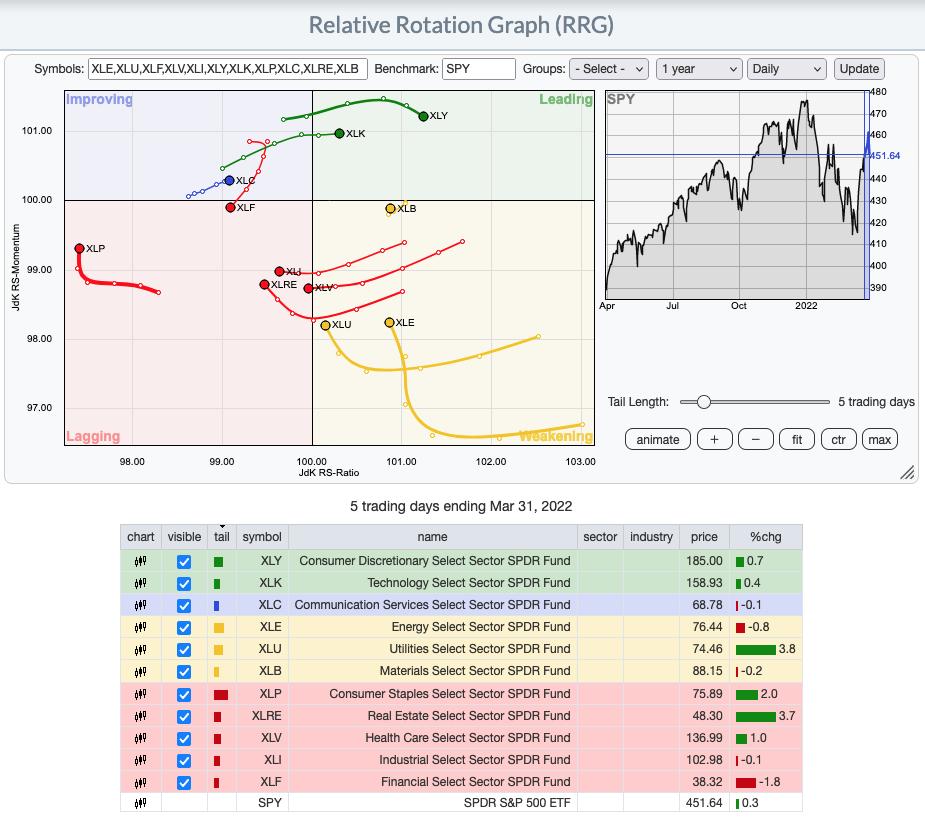Viewport: 925px width, 818px height.
Task: Uncheck visibility for XLU
Action: pyautogui.click(x=184, y=650)
